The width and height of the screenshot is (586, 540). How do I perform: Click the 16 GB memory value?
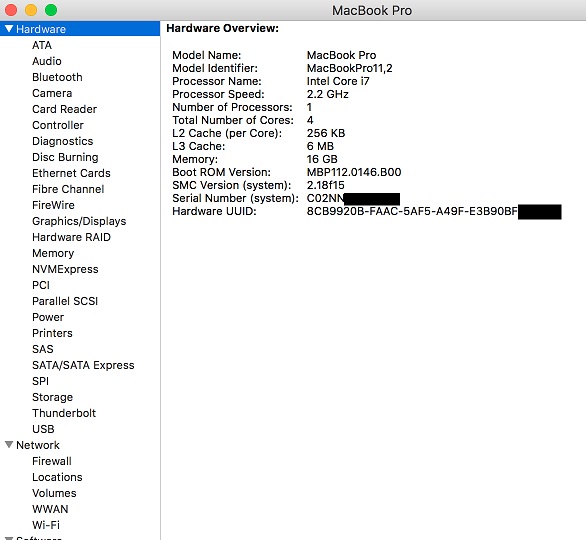click(322, 159)
